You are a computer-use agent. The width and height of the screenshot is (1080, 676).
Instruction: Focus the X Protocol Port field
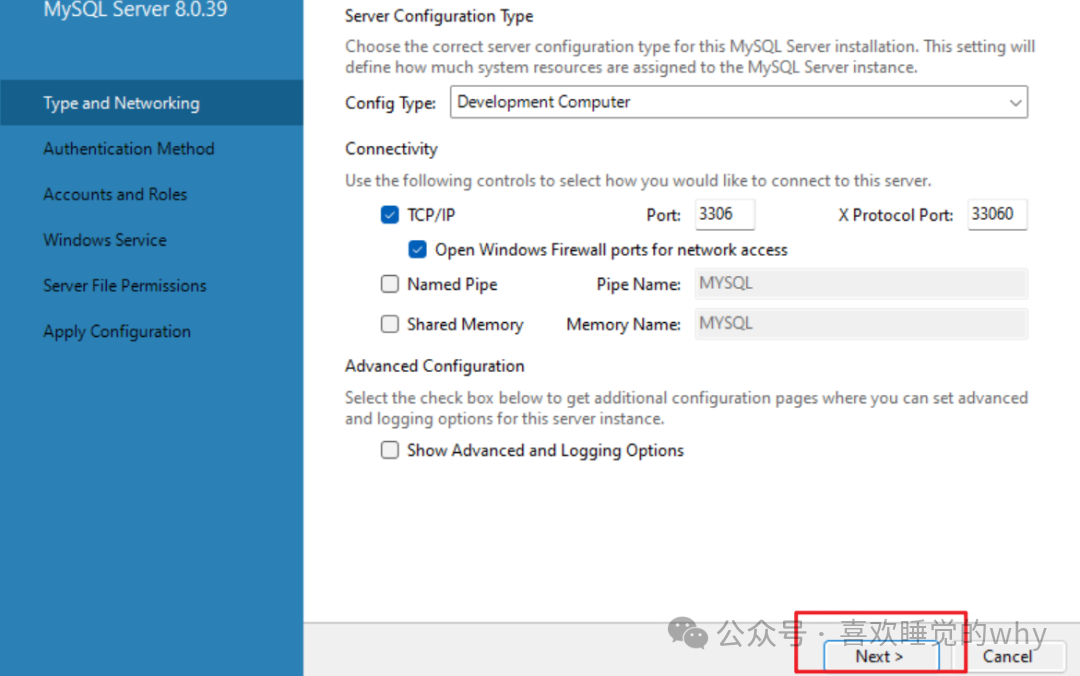pos(997,214)
